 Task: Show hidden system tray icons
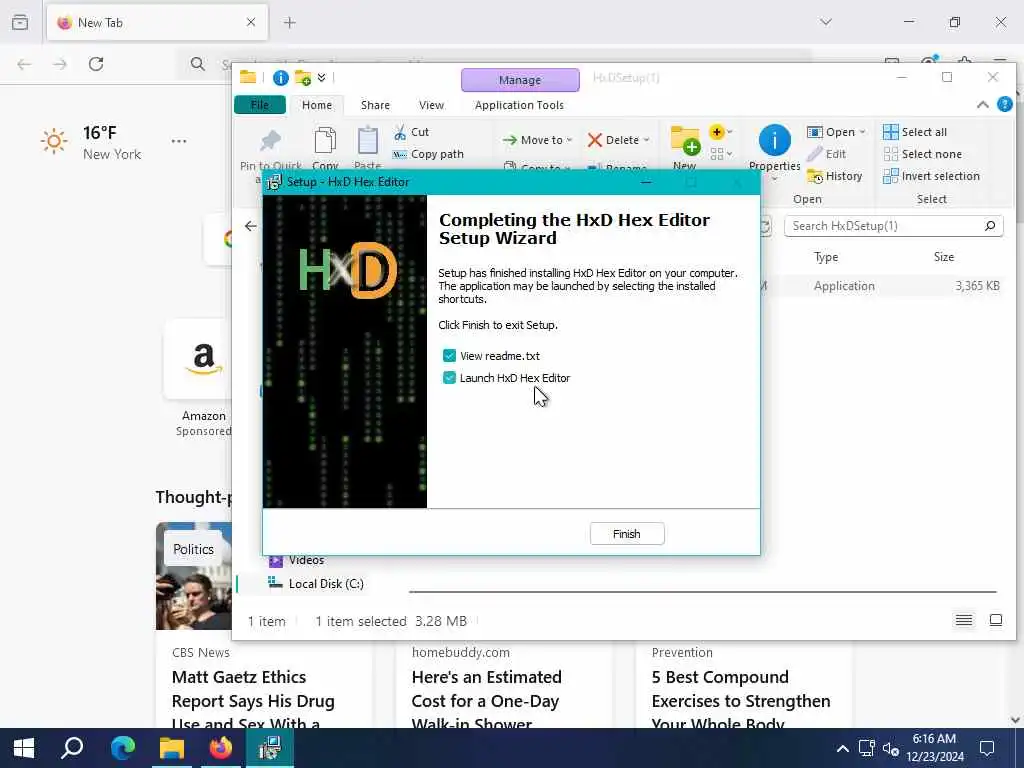click(842, 749)
